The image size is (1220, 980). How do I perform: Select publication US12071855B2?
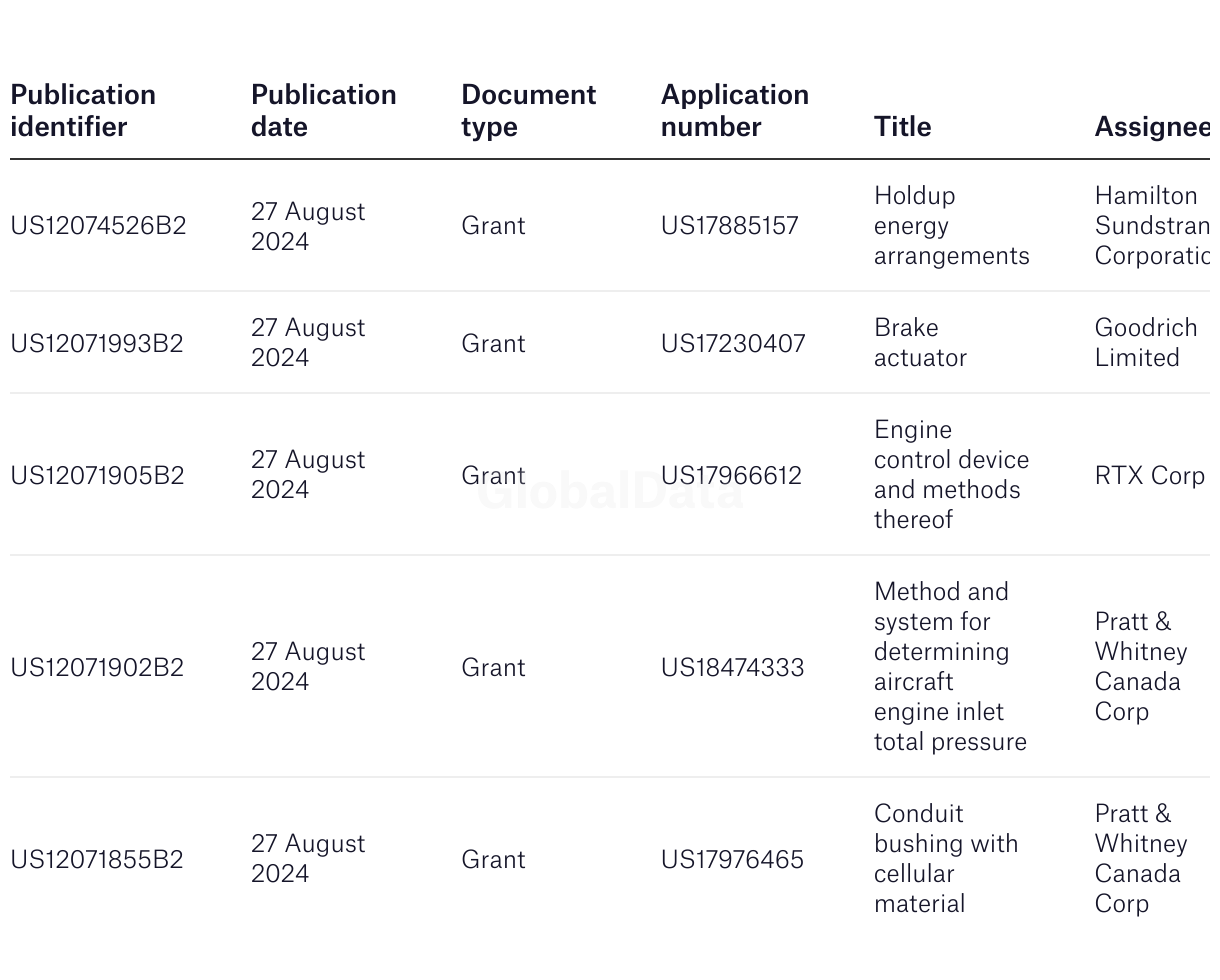(97, 859)
